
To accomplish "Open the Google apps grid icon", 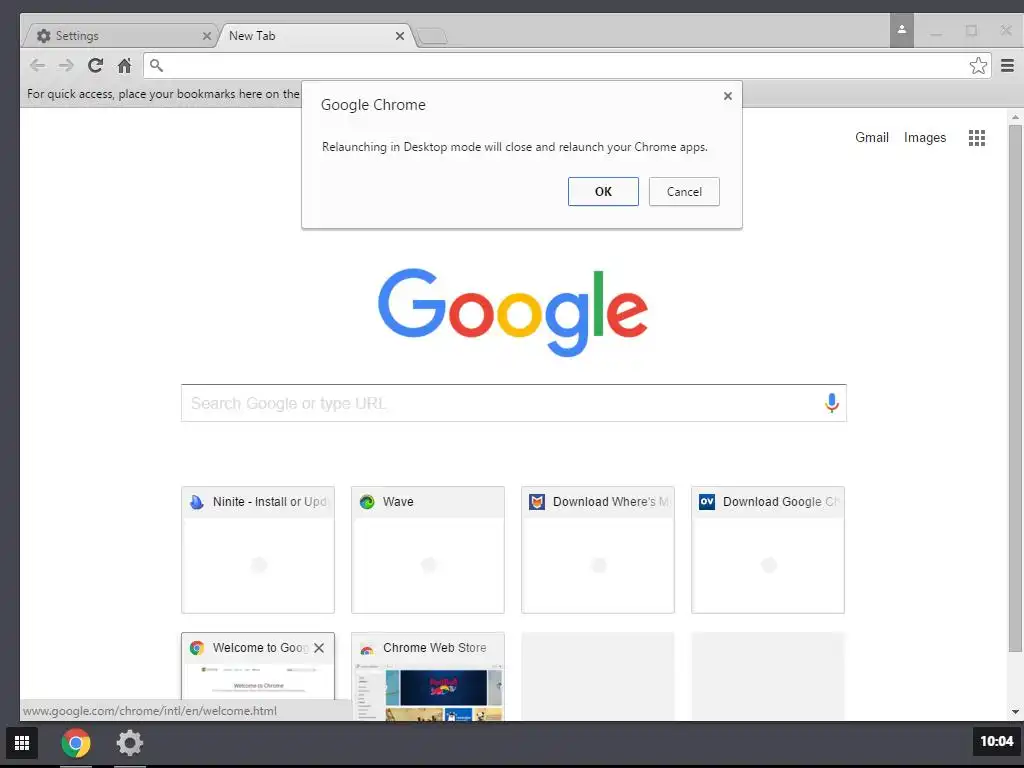I will point(976,138).
